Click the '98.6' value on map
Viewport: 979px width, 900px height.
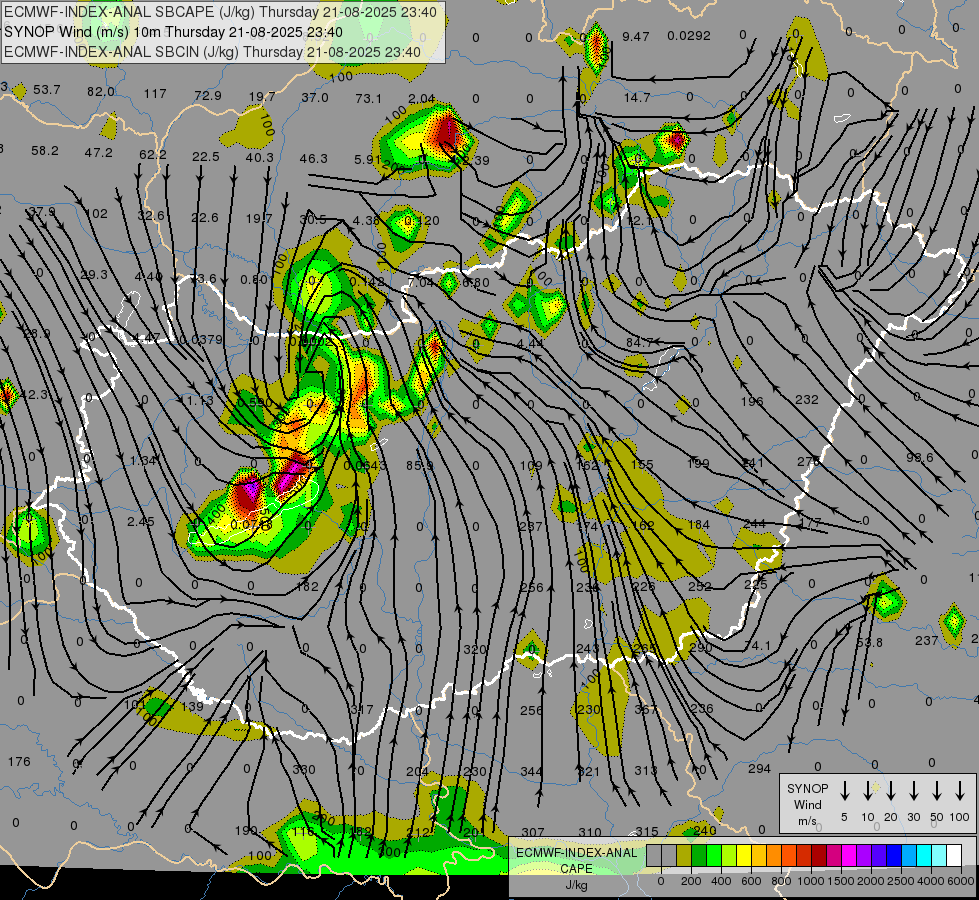tap(920, 458)
